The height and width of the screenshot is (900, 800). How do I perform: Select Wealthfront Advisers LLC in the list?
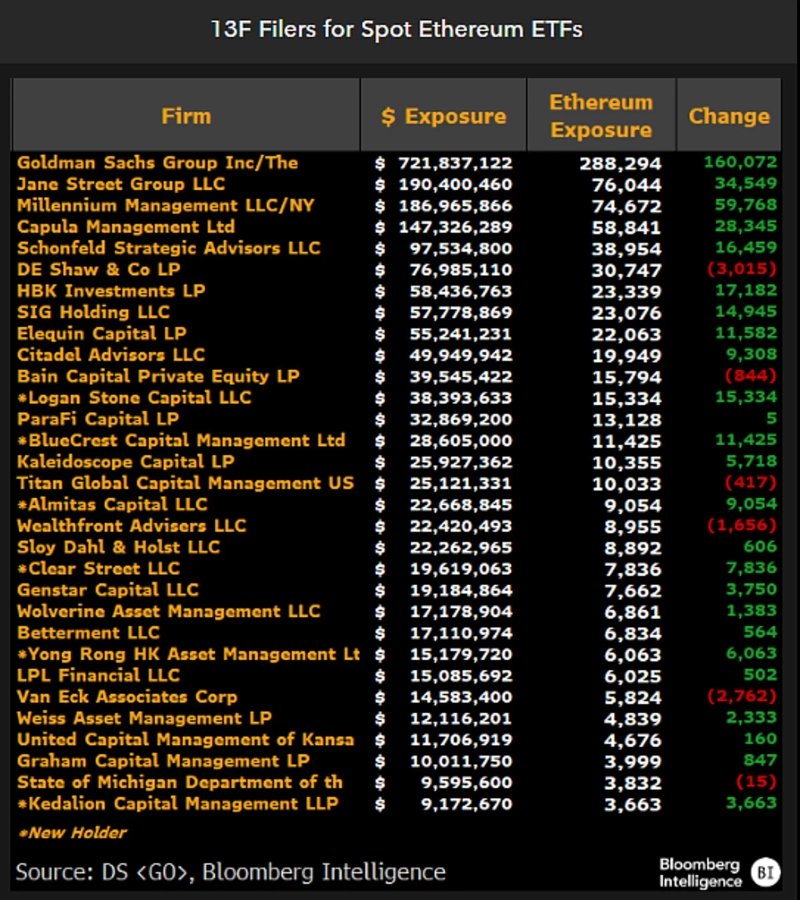pyautogui.click(x=131, y=526)
